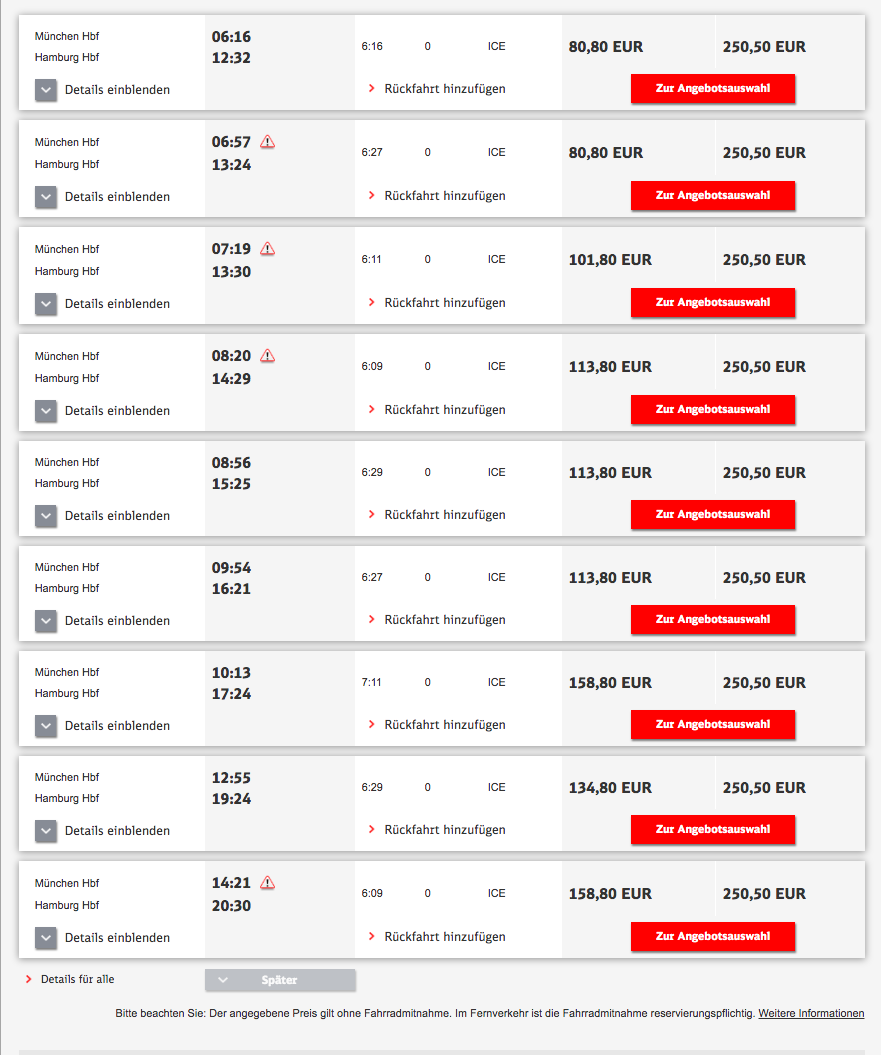
Task: Load later connections with Später button
Action: click(x=280, y=980)
